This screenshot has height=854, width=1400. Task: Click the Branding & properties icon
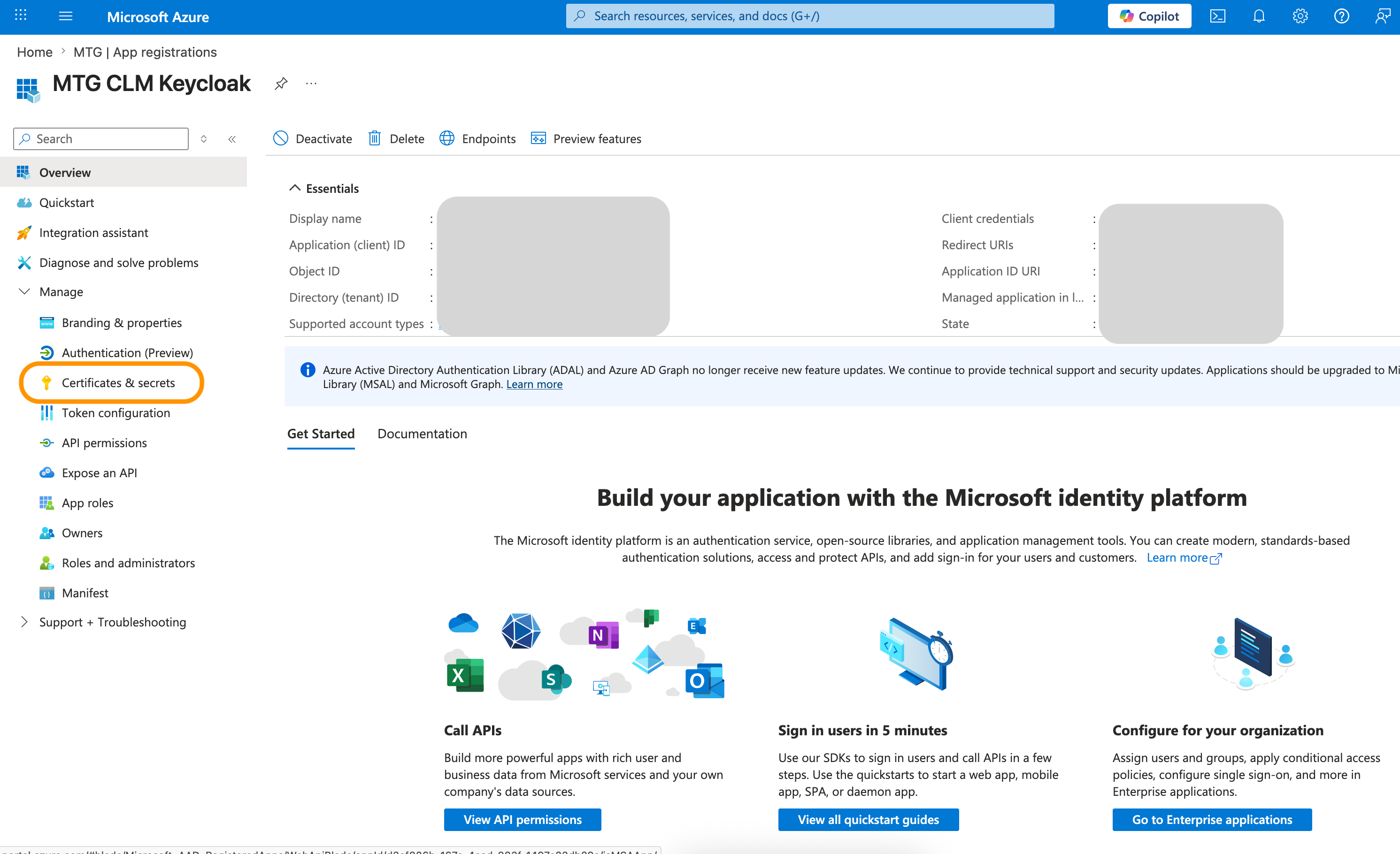click(x=46, y=322)
